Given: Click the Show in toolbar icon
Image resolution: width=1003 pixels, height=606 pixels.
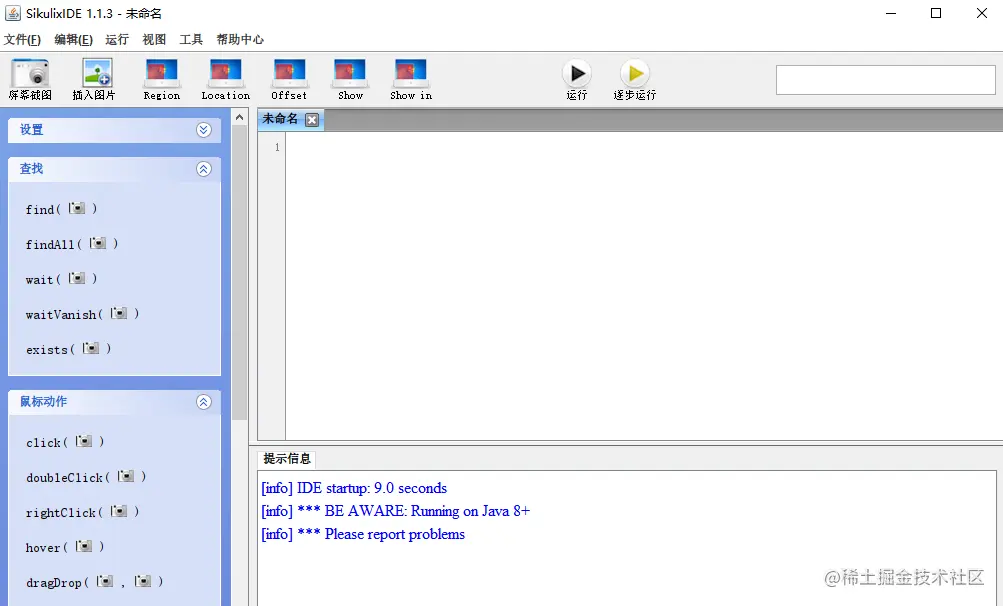Looking at the screenshot, I should pos(411,72).
